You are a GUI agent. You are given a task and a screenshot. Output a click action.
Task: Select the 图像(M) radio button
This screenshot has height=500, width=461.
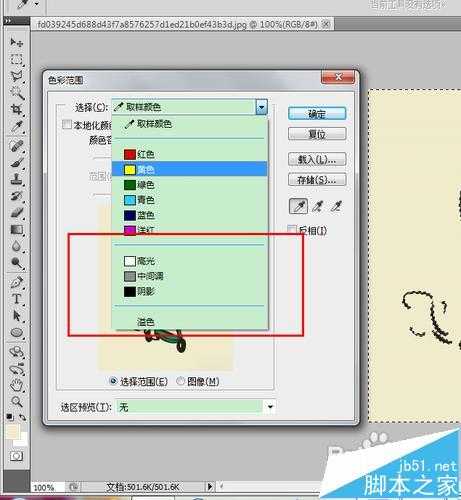180,380
